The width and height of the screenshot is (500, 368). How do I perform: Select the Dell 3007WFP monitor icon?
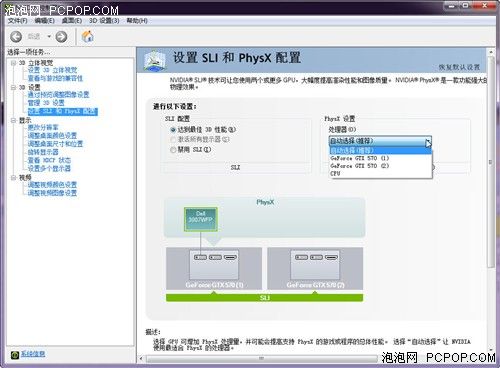pos(201,219)
